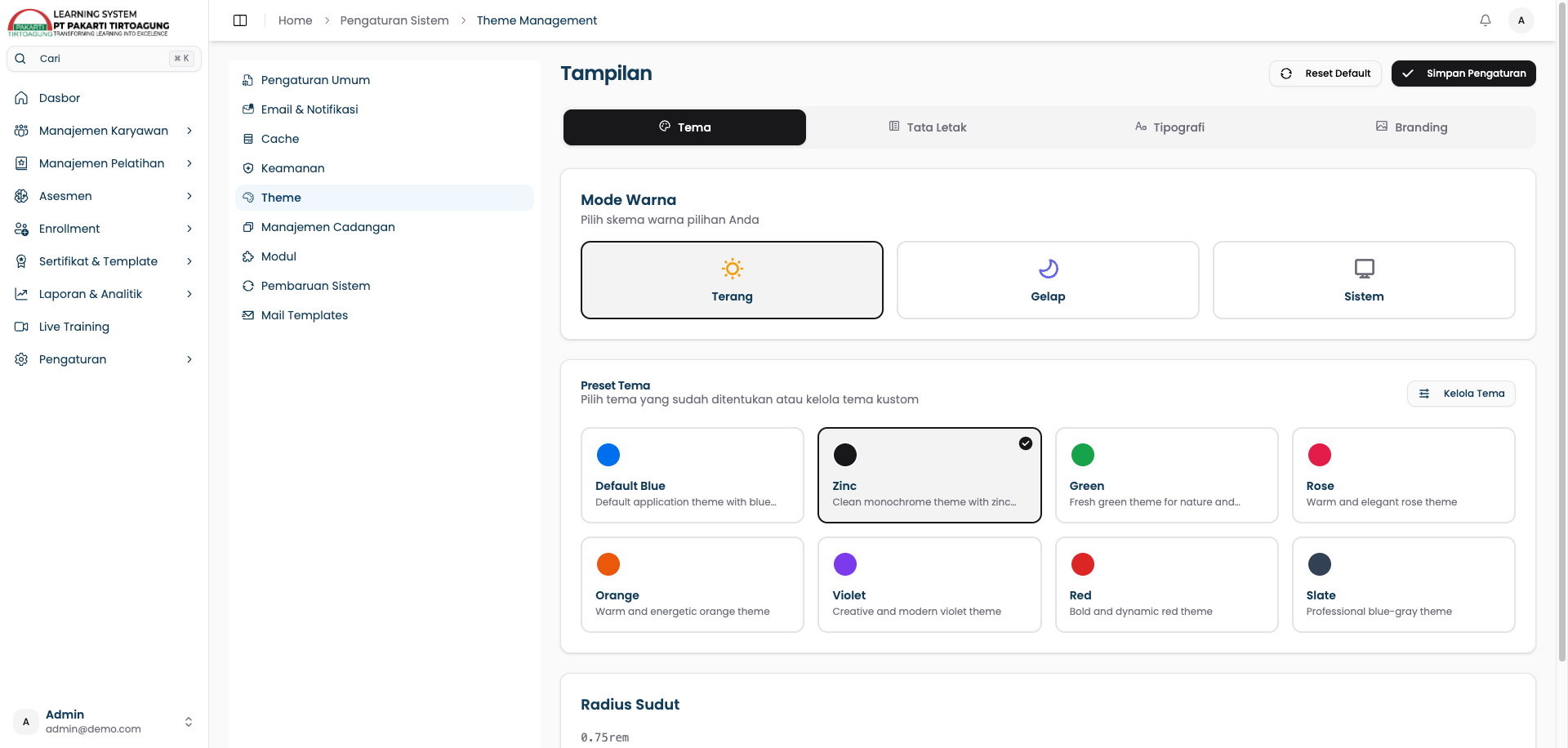
Task: Click the Email & Notifikasi icon
Action: [x=248, y=109]
